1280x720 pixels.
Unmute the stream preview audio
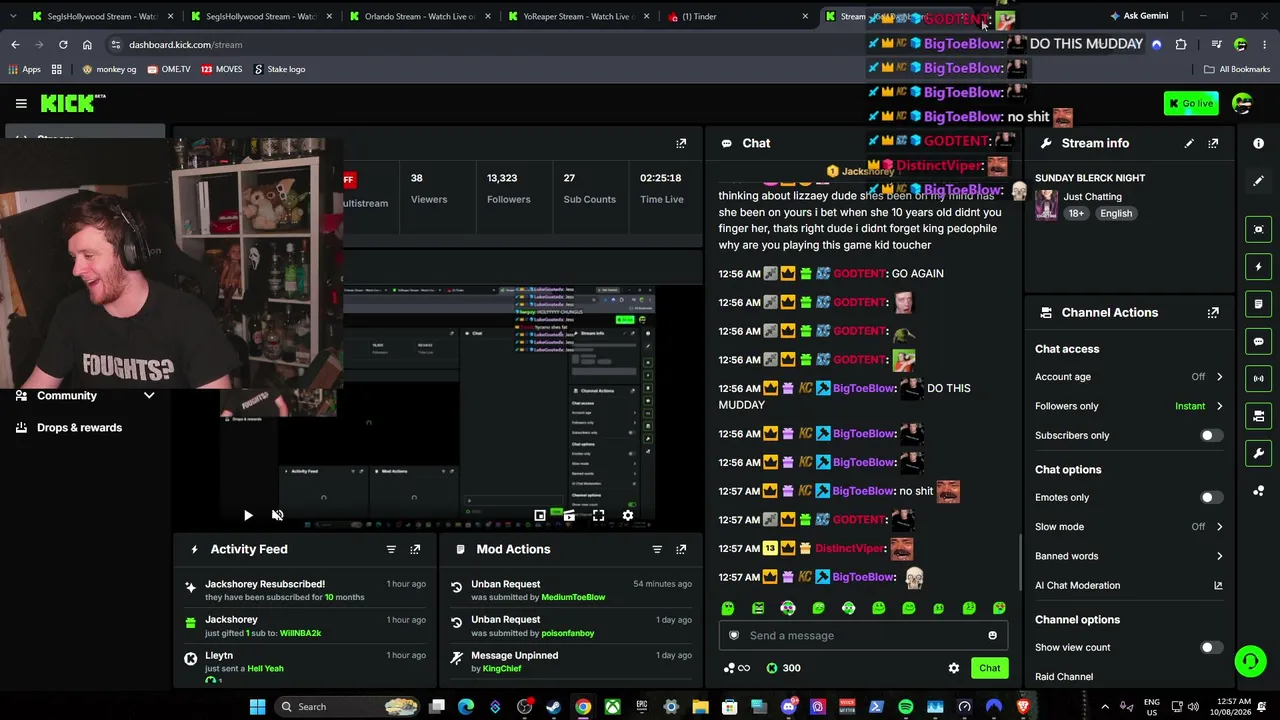tap(278, 516)
